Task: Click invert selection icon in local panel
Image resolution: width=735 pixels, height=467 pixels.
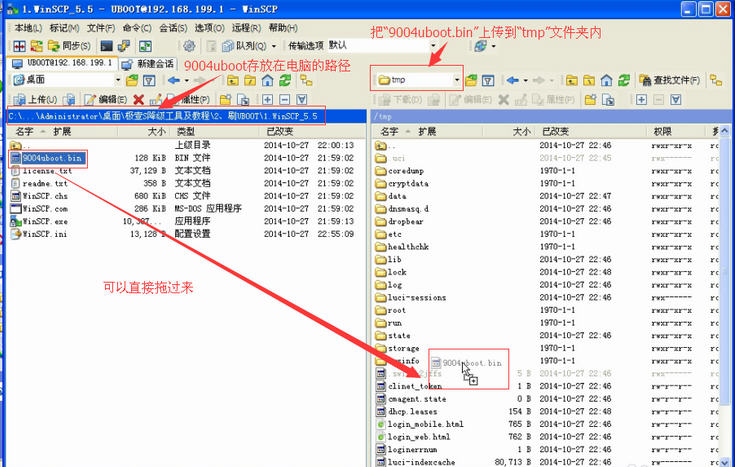Action: pyautogui.click(x=302, y=99)
